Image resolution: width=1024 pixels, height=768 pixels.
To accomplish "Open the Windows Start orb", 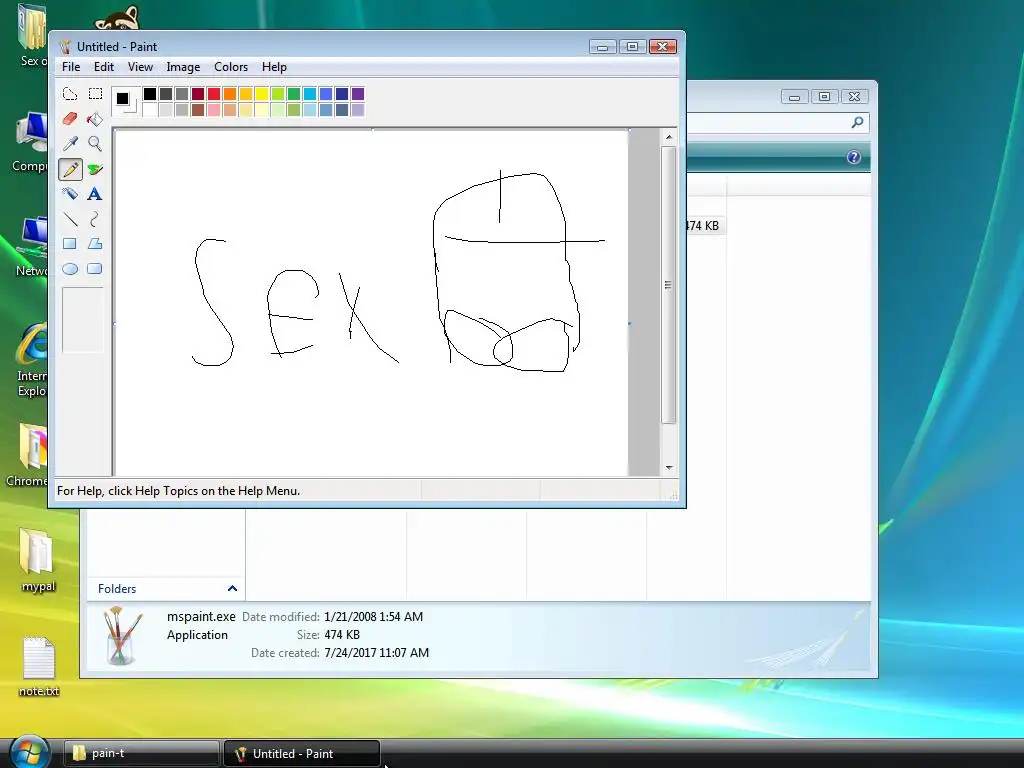I will coord(30,752).
